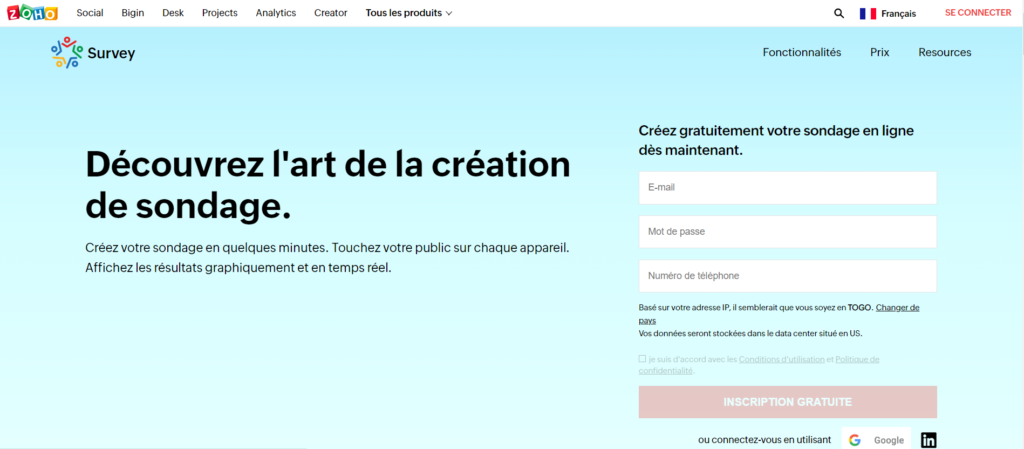Open the Resources menu item
This screenshot has height=449, width=1024.
tap(944, 52)
